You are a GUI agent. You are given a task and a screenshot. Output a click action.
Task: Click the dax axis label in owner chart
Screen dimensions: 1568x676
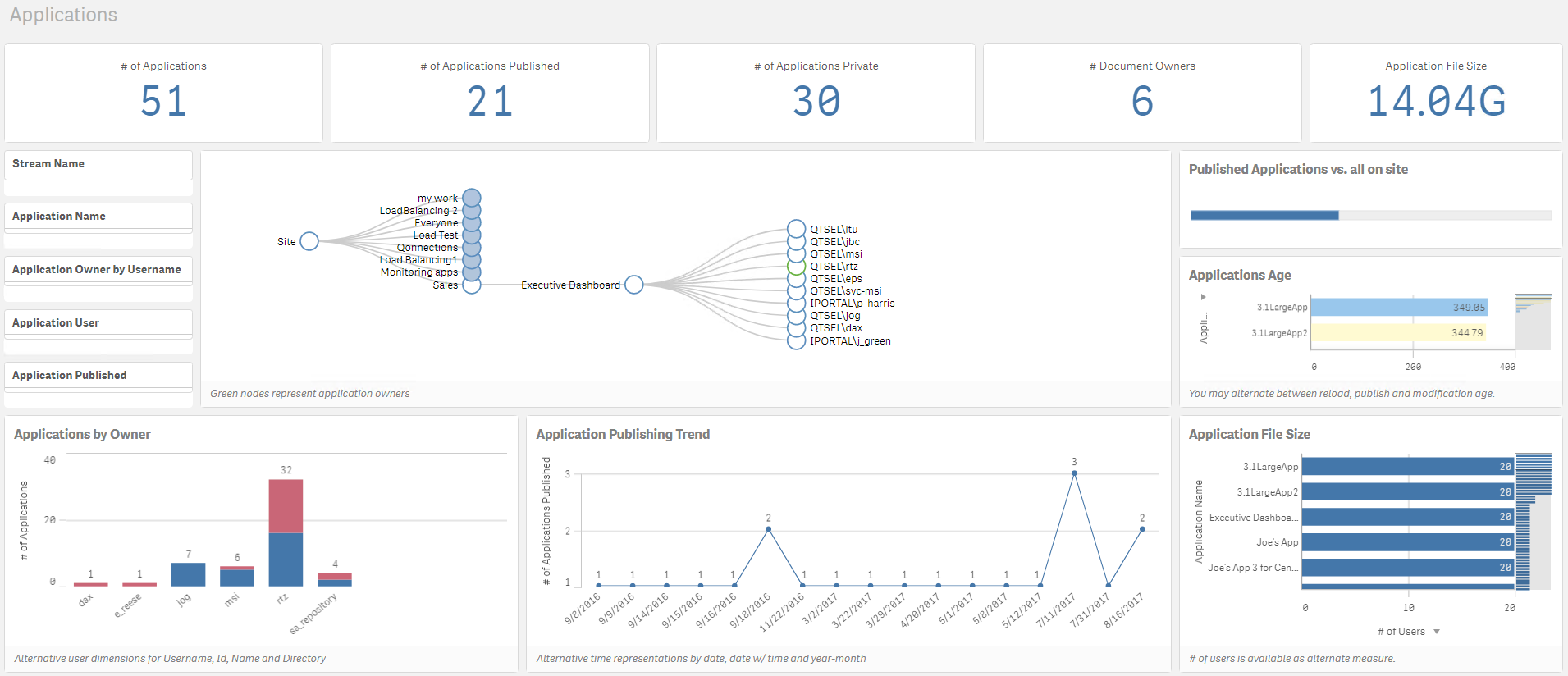click(85, 601)
